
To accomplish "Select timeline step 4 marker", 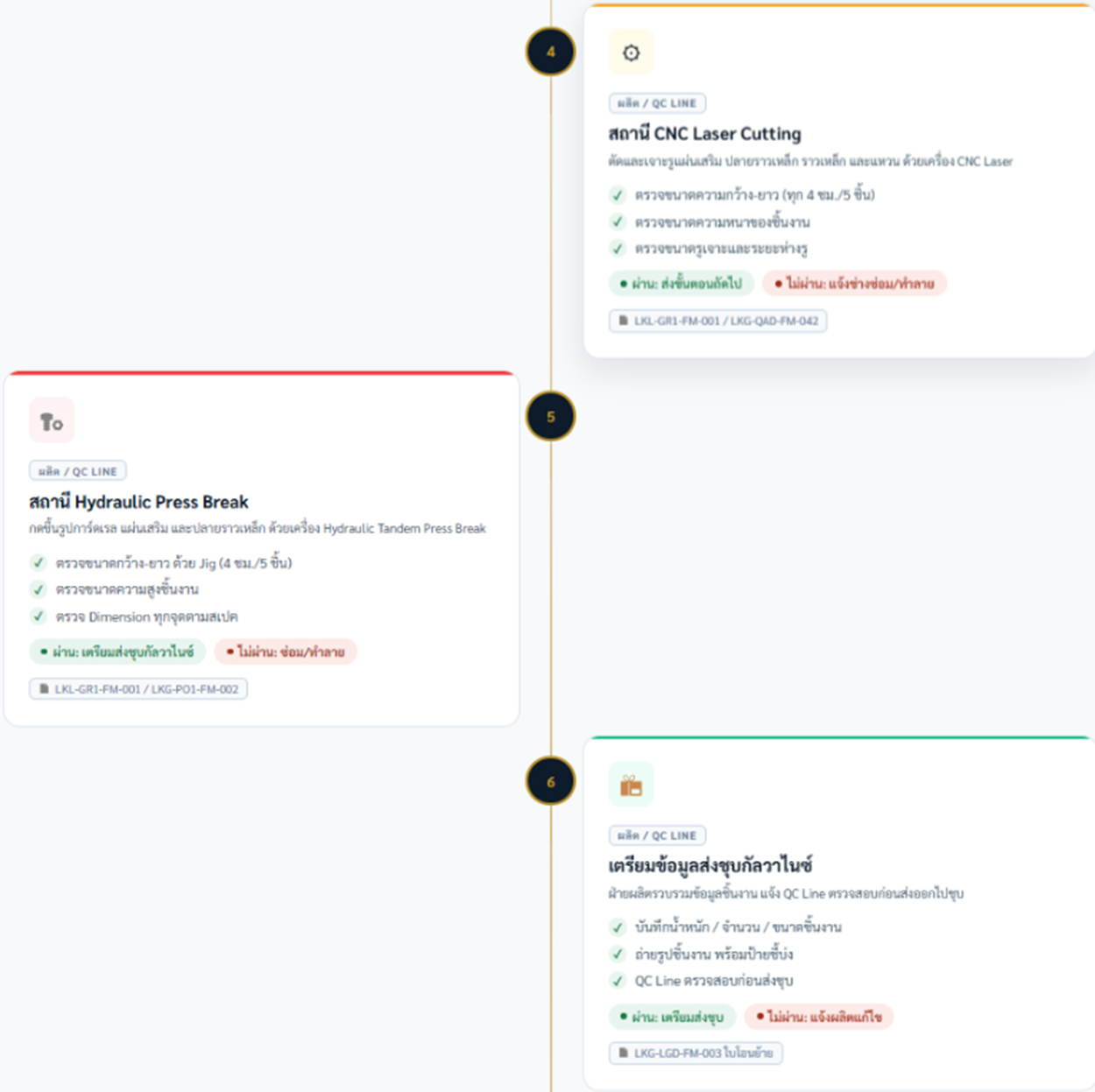I will (550, 52).
